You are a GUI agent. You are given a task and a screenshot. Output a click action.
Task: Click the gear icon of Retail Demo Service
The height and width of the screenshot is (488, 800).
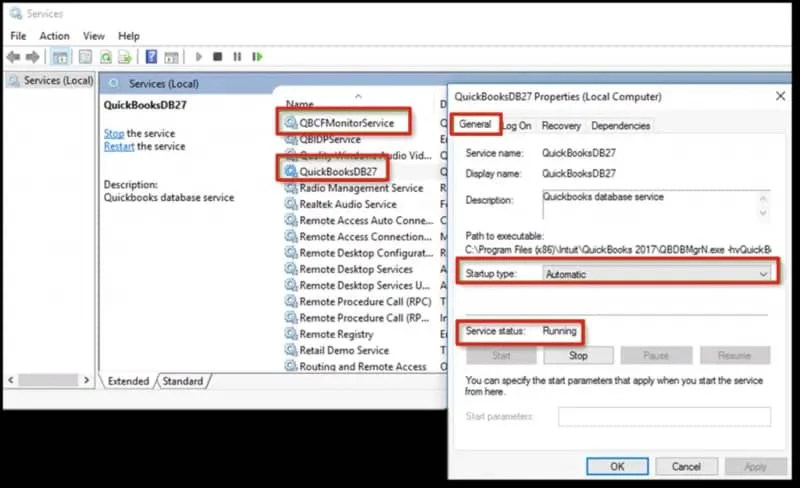click(291, 350)
